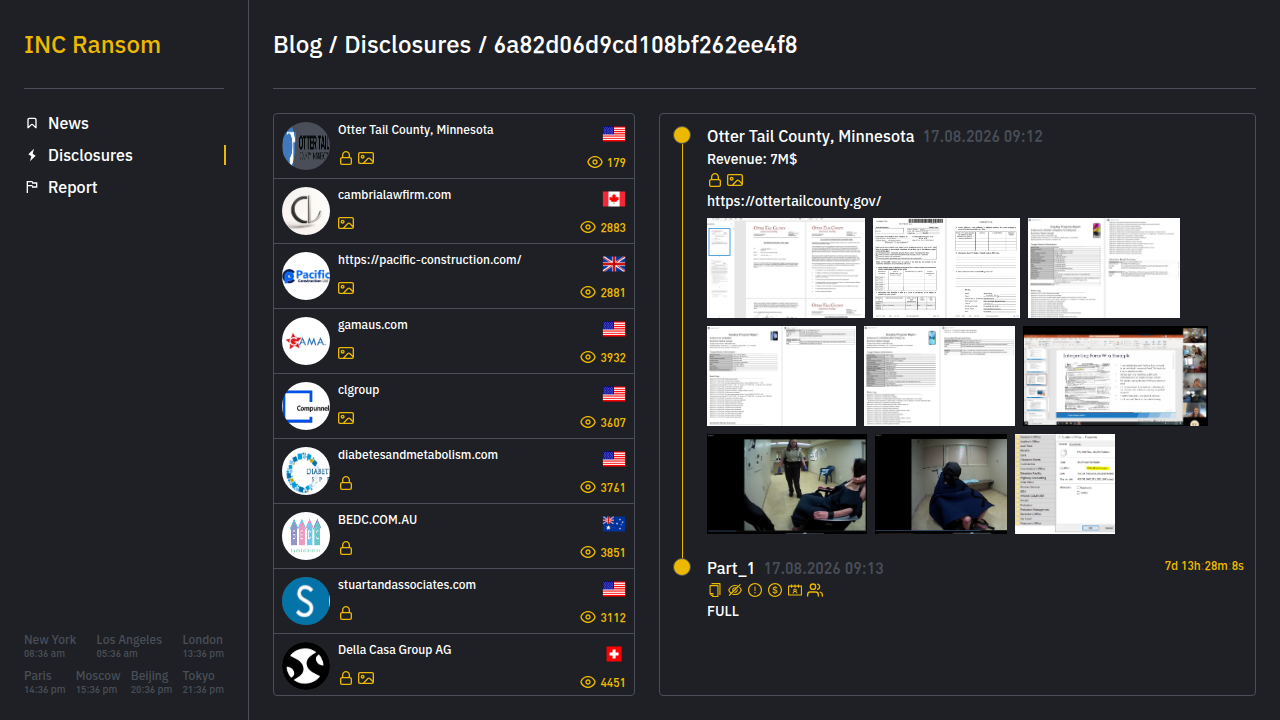1280x720 pixels.
Task: Click the cambrialawfirm.com CL logo
Action: coord(306,211)
